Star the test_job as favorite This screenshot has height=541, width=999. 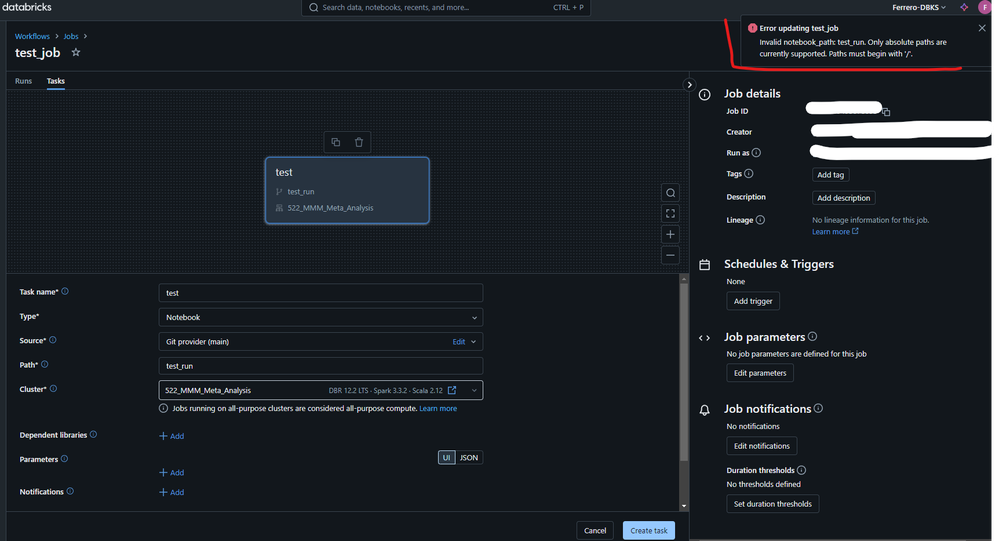(76, 53)
